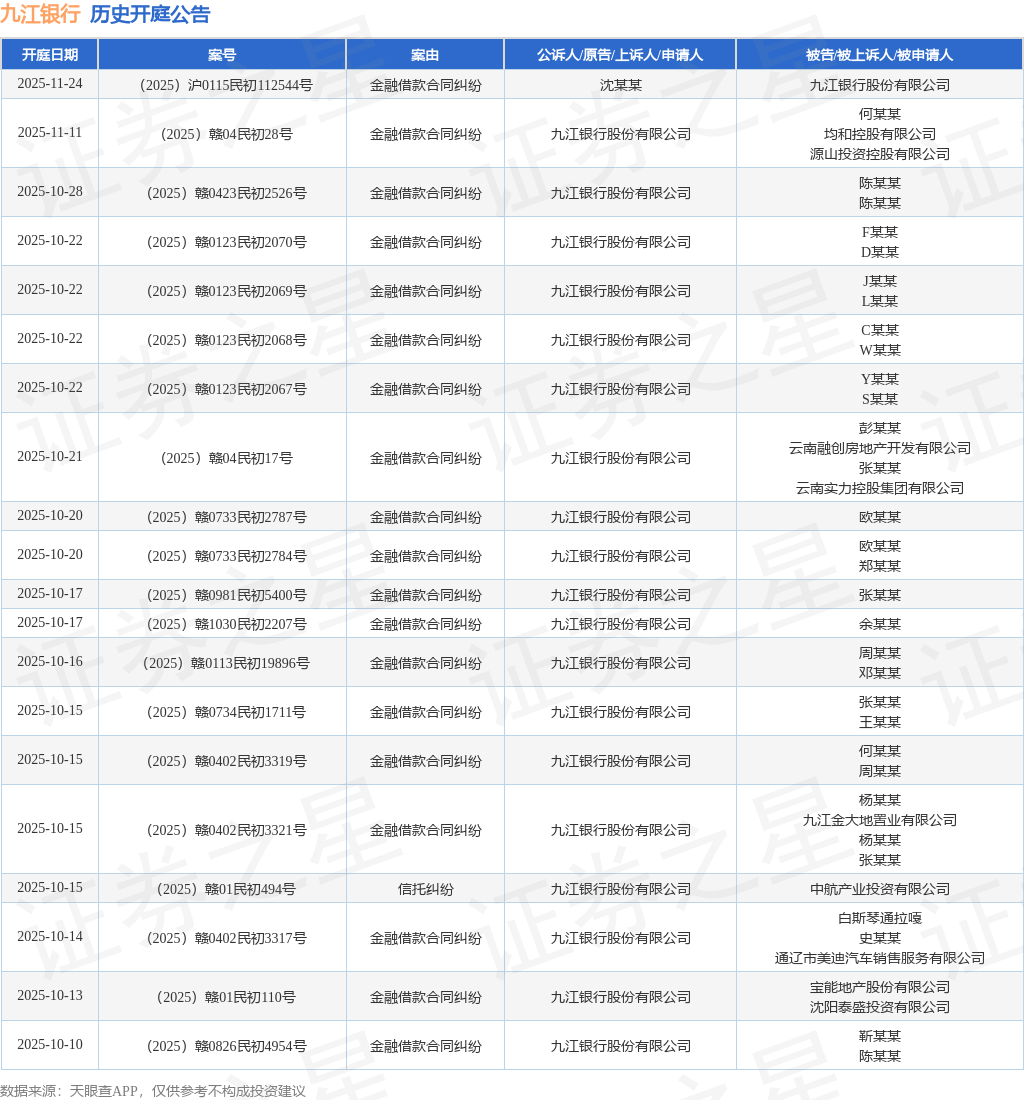Select the 被告/被上诉人/被申请人 column header

point(880,55)
